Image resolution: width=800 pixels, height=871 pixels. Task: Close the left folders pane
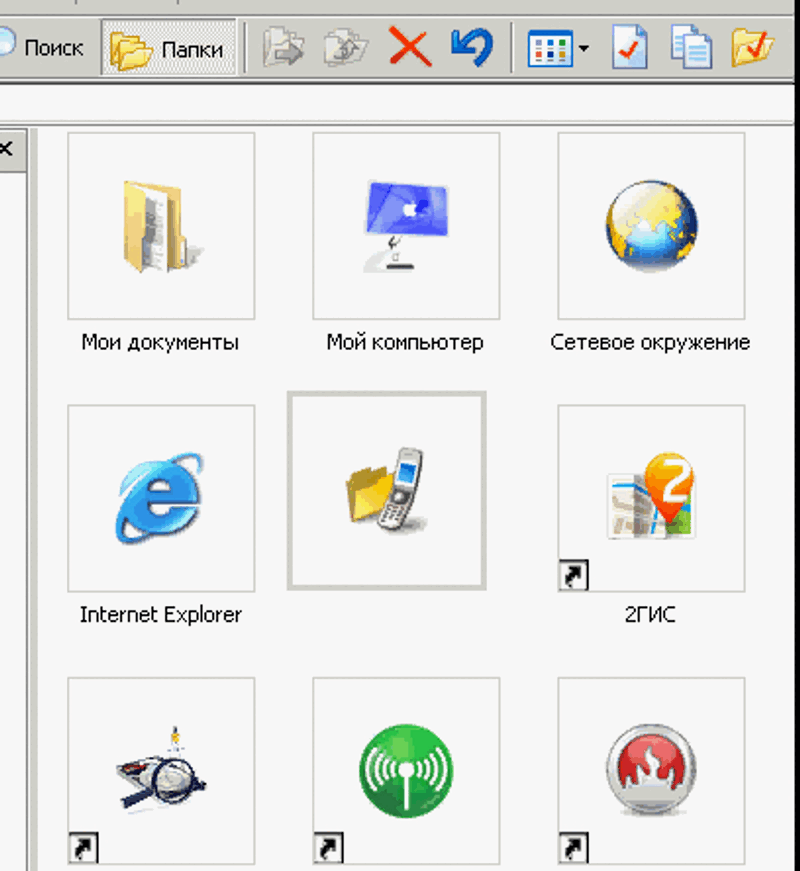click(7, 149)
